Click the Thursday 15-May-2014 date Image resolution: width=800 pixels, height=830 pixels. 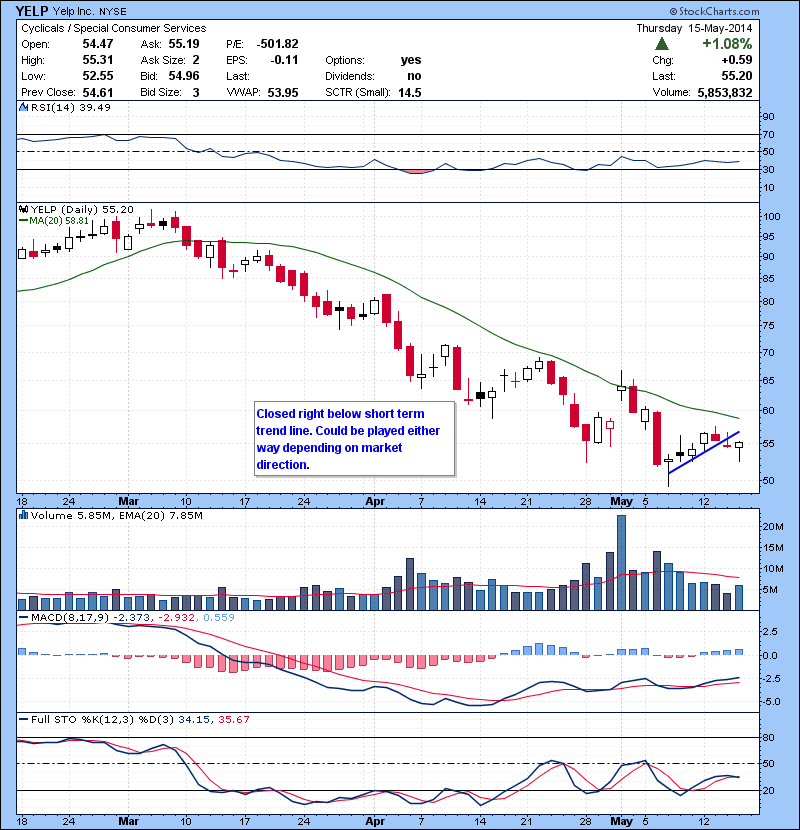click(x=694, y=28)
